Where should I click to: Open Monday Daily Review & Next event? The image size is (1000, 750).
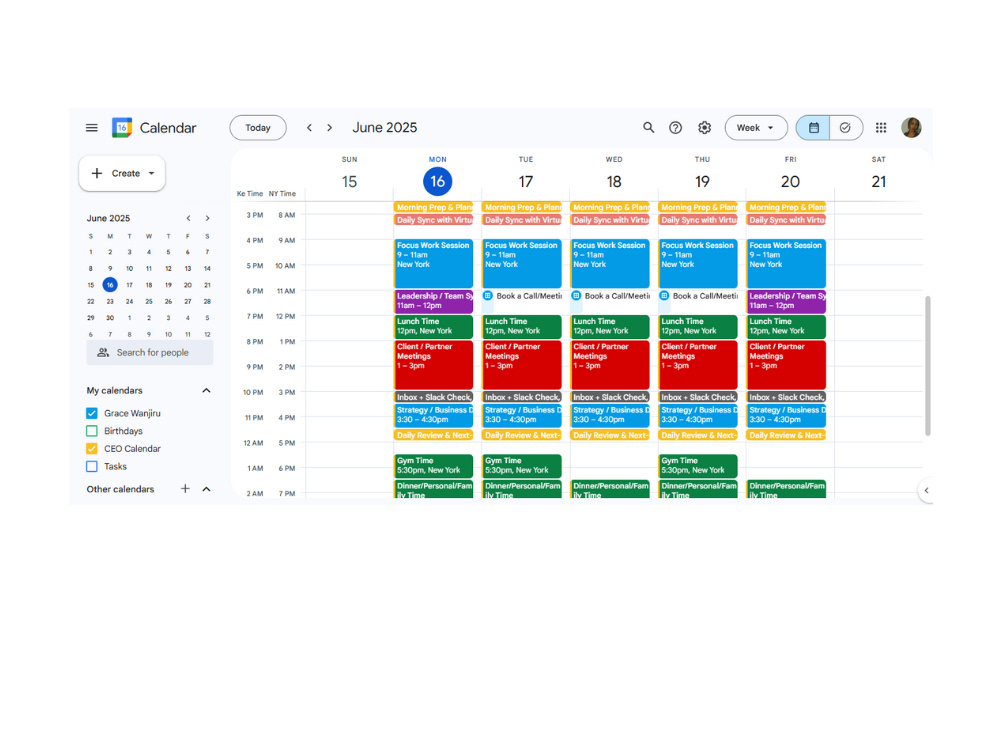click(x=434, y=435)
